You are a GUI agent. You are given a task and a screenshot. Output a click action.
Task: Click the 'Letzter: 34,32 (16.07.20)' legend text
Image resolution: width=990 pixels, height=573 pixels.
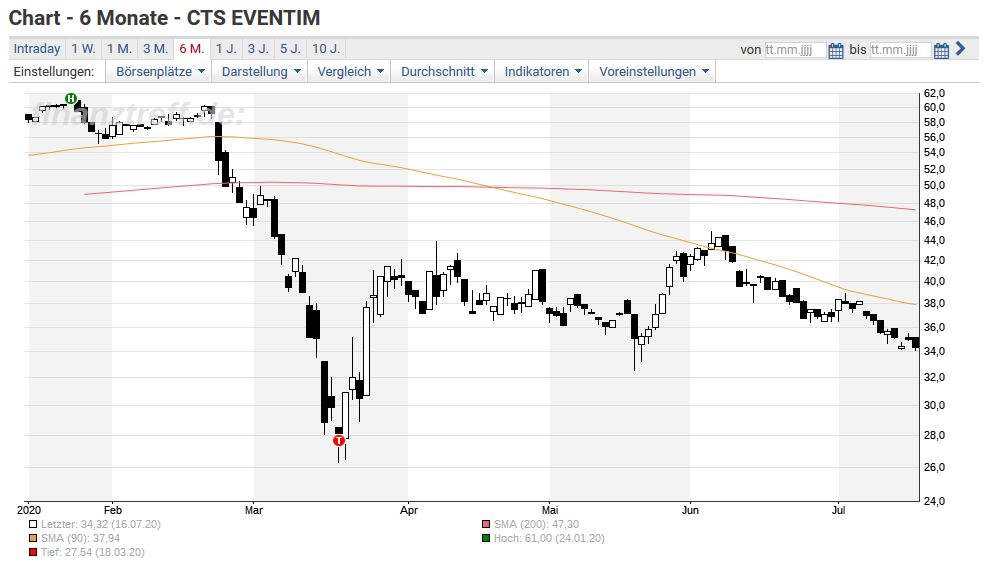101,524
